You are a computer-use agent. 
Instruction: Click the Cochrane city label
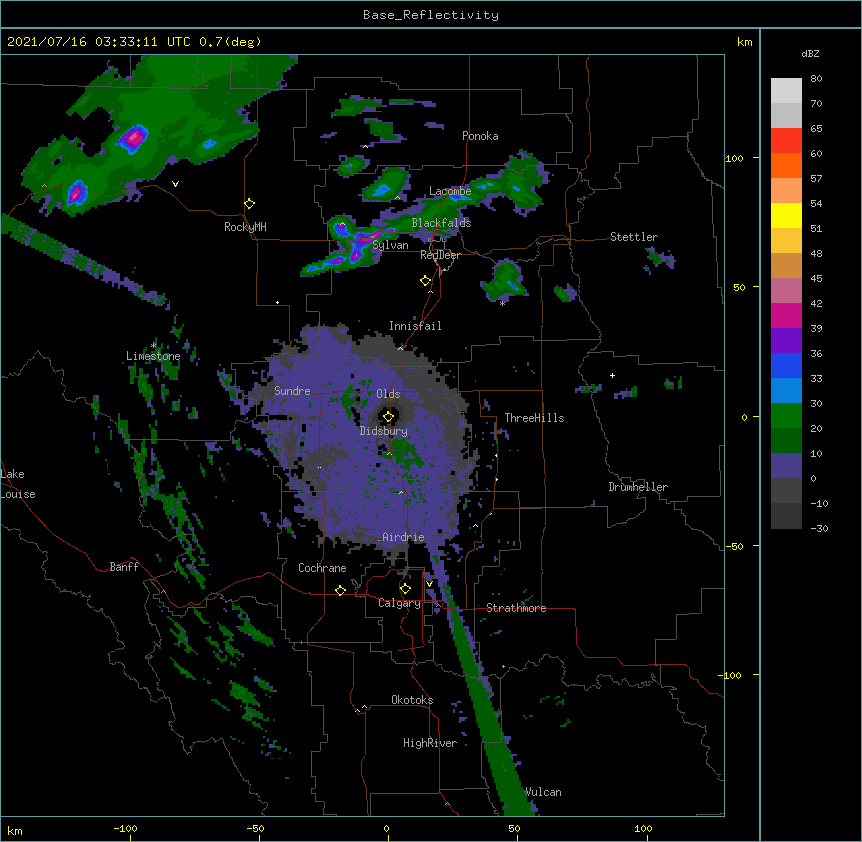tap(322, 568)
